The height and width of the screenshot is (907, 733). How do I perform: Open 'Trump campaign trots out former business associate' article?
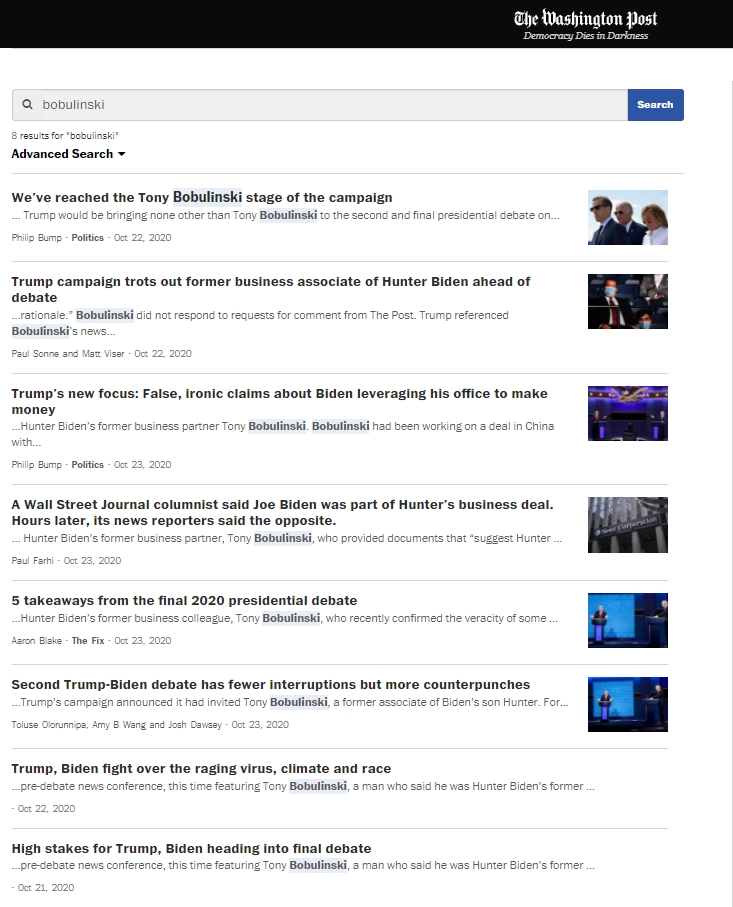(x=271, y=289)
